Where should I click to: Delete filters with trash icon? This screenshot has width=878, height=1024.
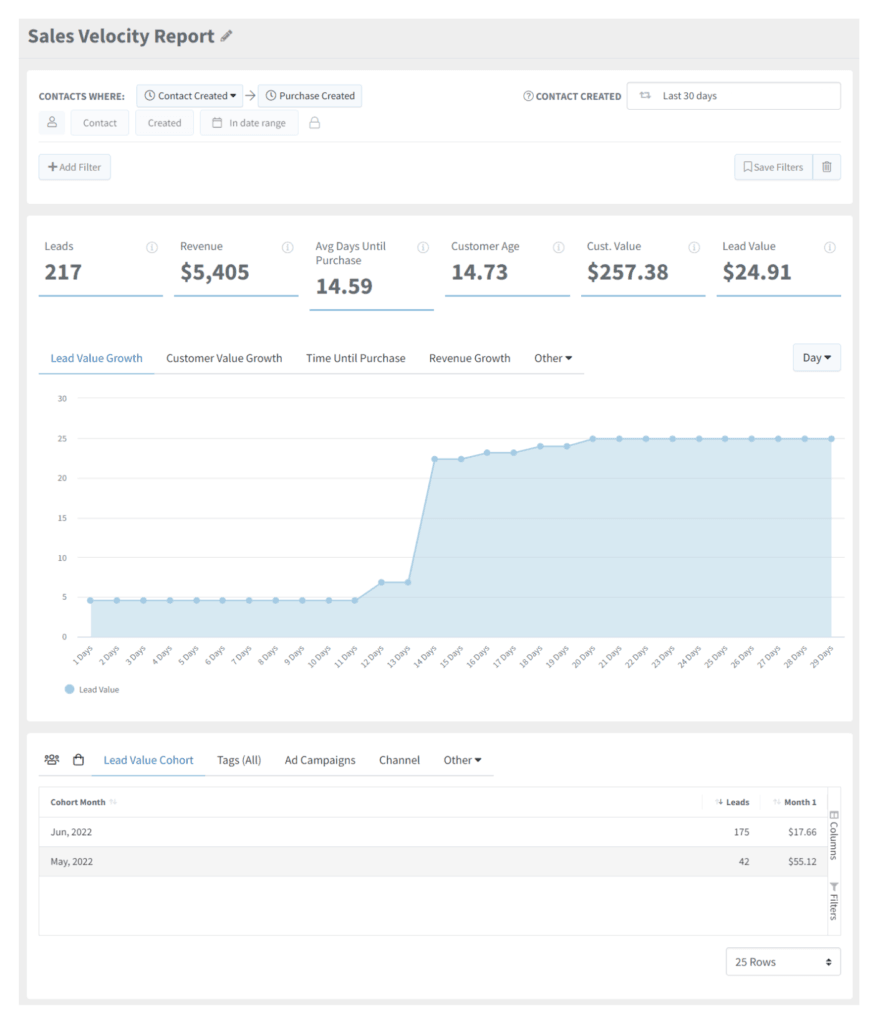(826, 167)
